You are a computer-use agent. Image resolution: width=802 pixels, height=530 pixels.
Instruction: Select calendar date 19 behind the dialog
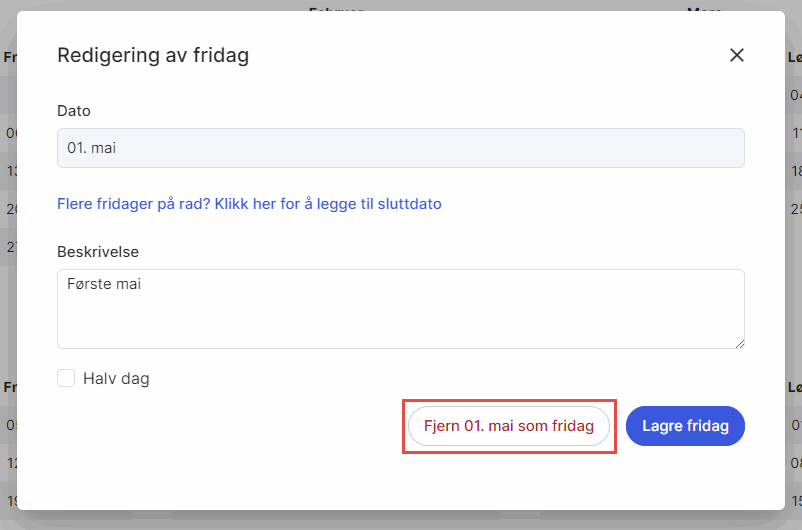(x=10, y=501)
